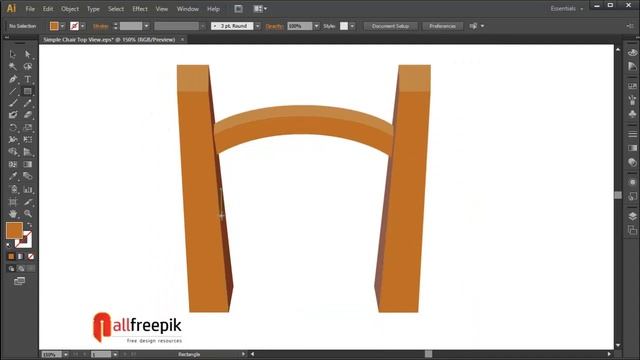Open the Layers panel icon

[632, 216]
